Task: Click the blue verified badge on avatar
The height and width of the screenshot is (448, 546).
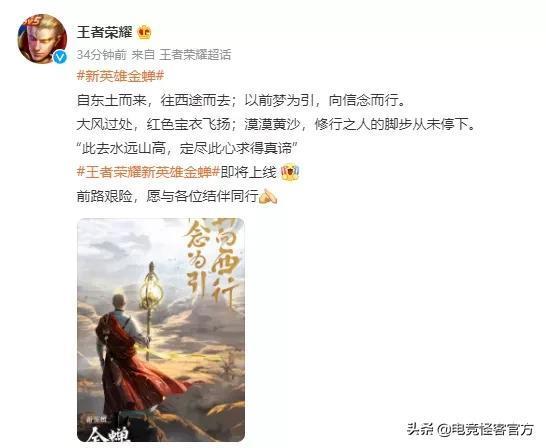Action: pos(60,56)
